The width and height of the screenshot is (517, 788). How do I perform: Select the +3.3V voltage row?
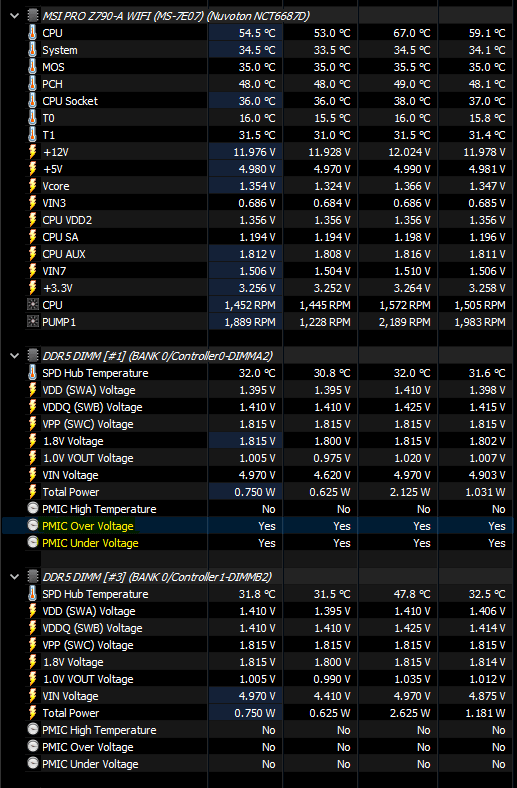click(269, 288)
